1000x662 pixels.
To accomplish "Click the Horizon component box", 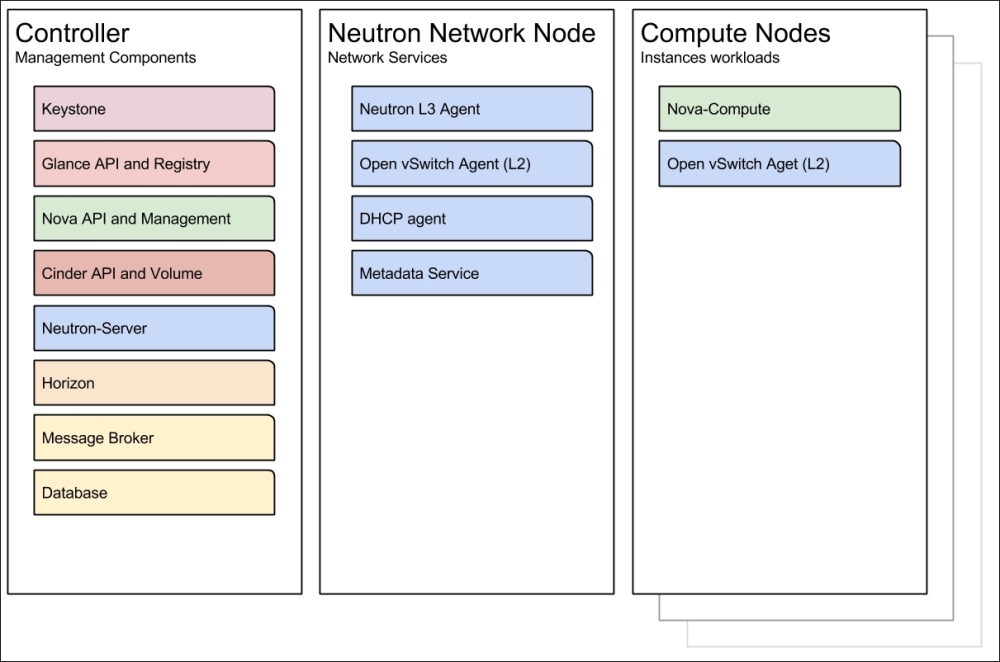I will 154,383.
